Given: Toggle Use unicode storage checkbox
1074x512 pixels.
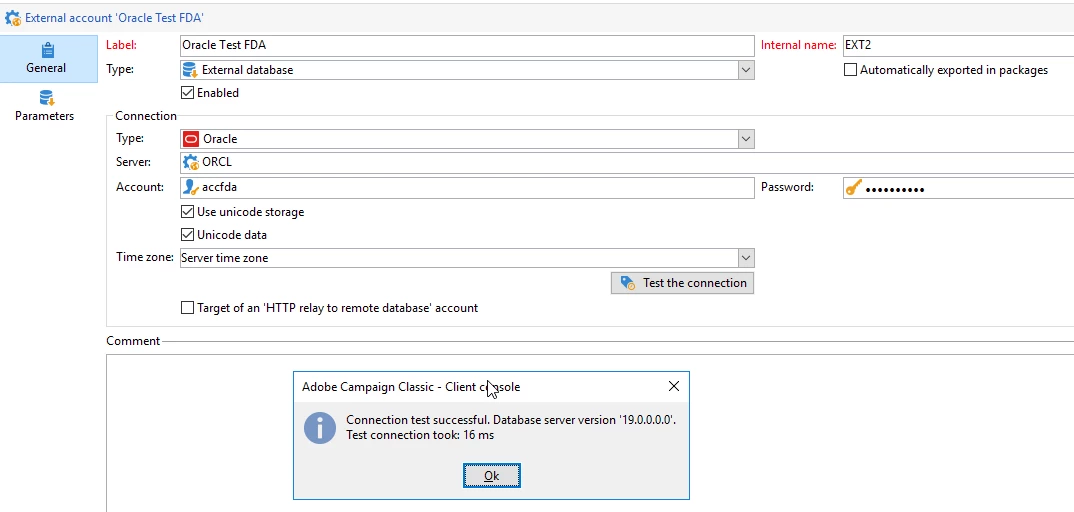Looking at the screenshot, I should pos(187,212).
